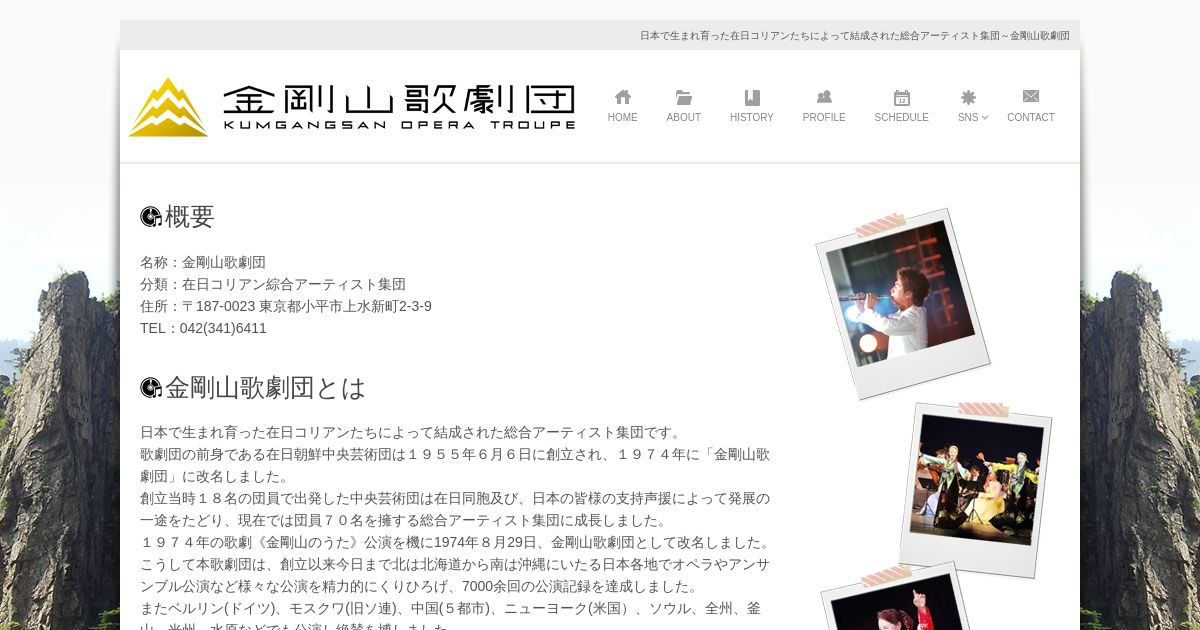The height and width of the screenshot is (630, 1200).
Task: Click the open folder ABOUT icon
Action: pyautogui.click(x=684, y=97)
